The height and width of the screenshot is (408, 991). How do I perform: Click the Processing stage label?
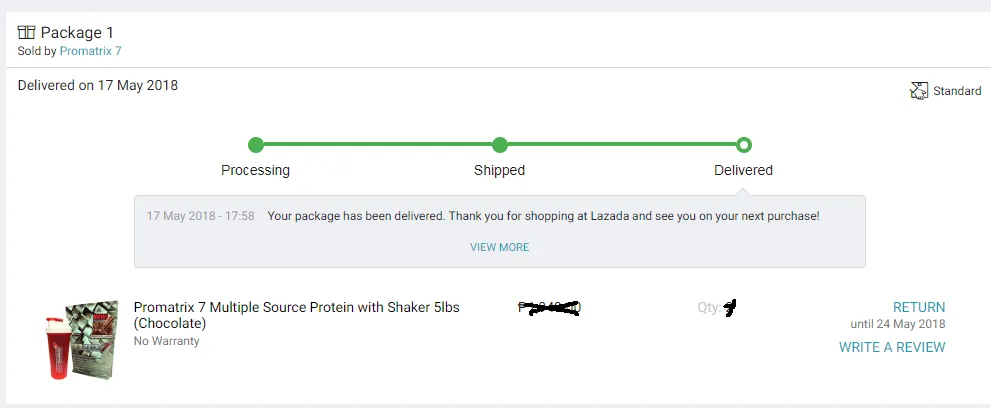click(255, 171)
